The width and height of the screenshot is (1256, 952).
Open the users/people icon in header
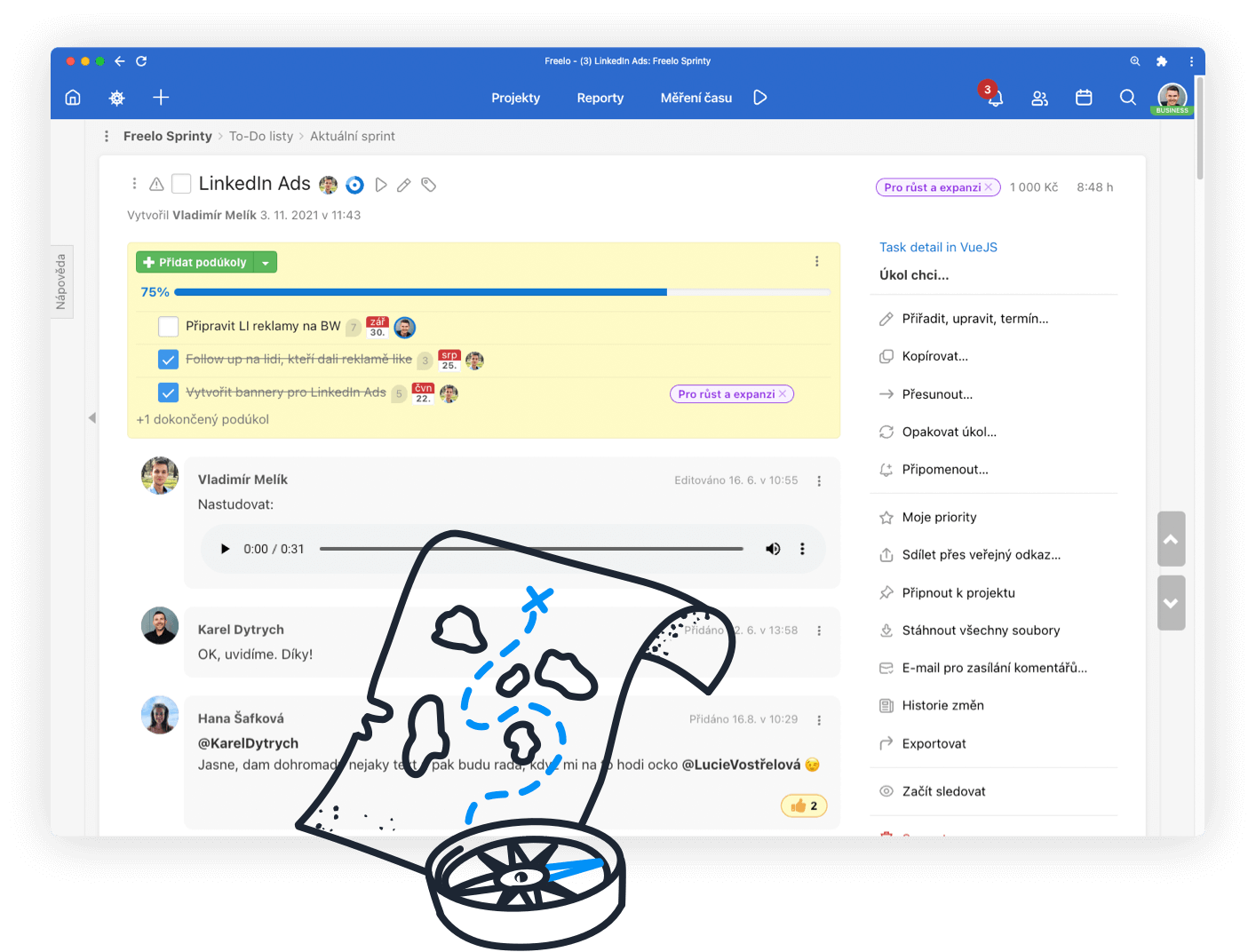[x=1039, y=98]
